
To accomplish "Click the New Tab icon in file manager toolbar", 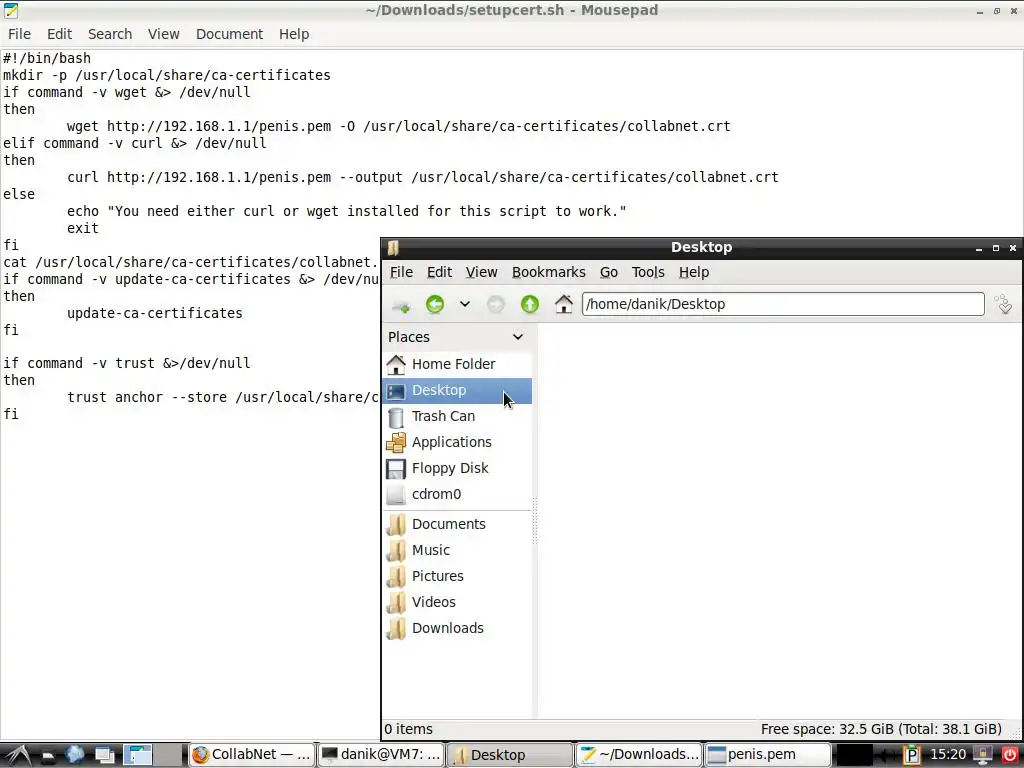I will [x=401, y=305].
